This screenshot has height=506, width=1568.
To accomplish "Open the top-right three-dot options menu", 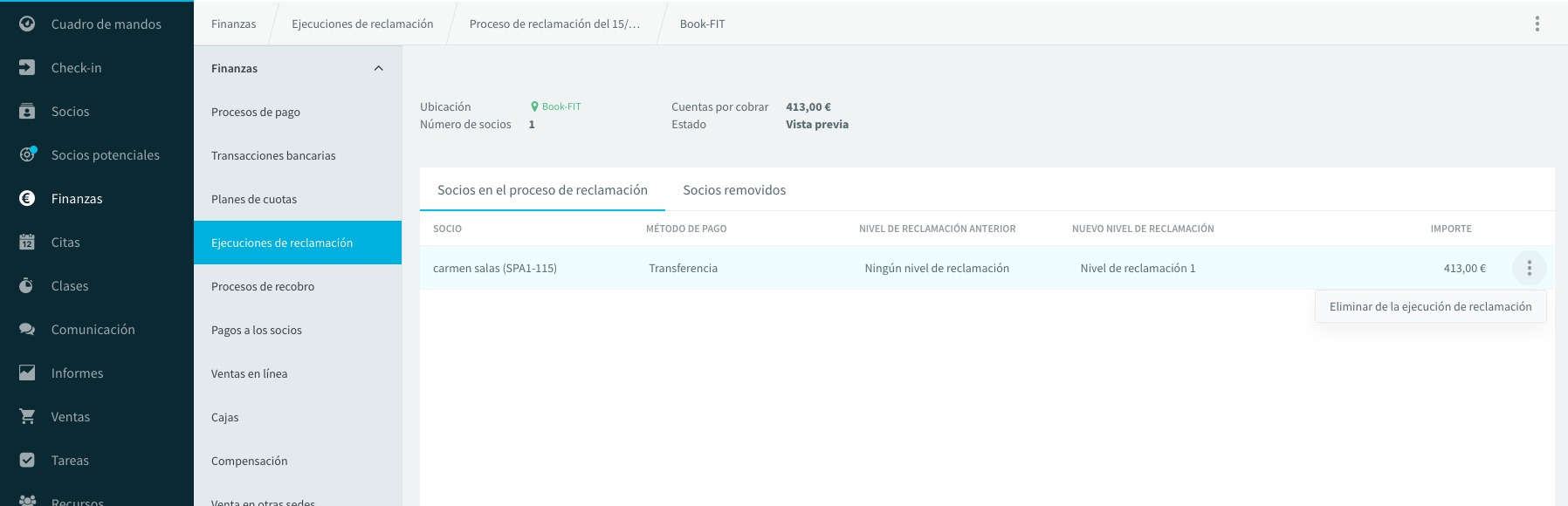I will pyautogui.click(x=1537, y=24).
